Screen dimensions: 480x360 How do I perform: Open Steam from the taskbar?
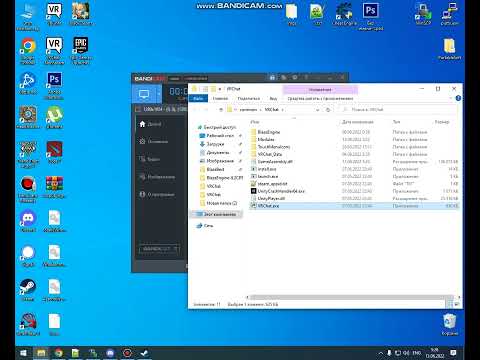tap(144, 353)
